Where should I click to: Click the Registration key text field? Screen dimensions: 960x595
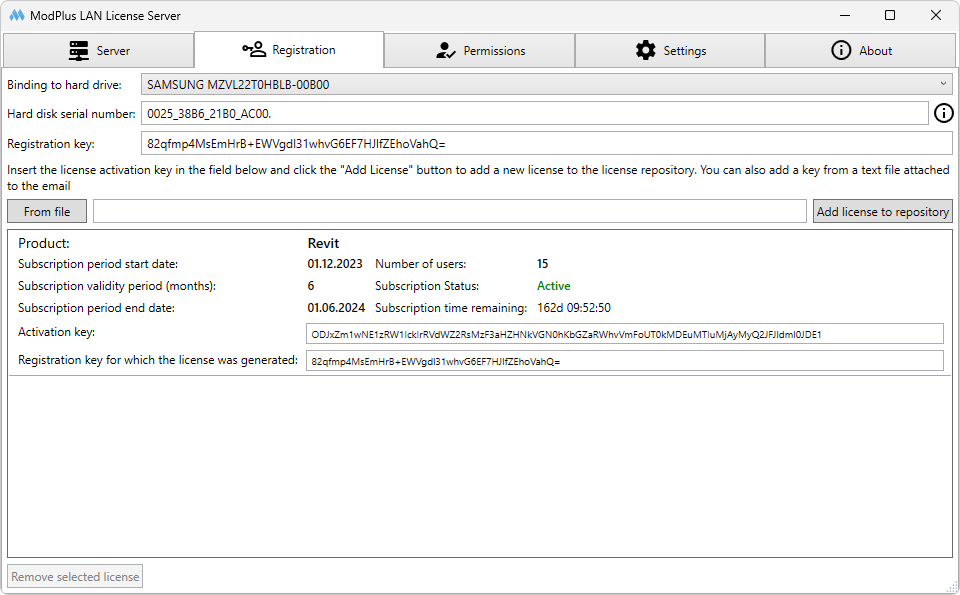click(546, 143)
